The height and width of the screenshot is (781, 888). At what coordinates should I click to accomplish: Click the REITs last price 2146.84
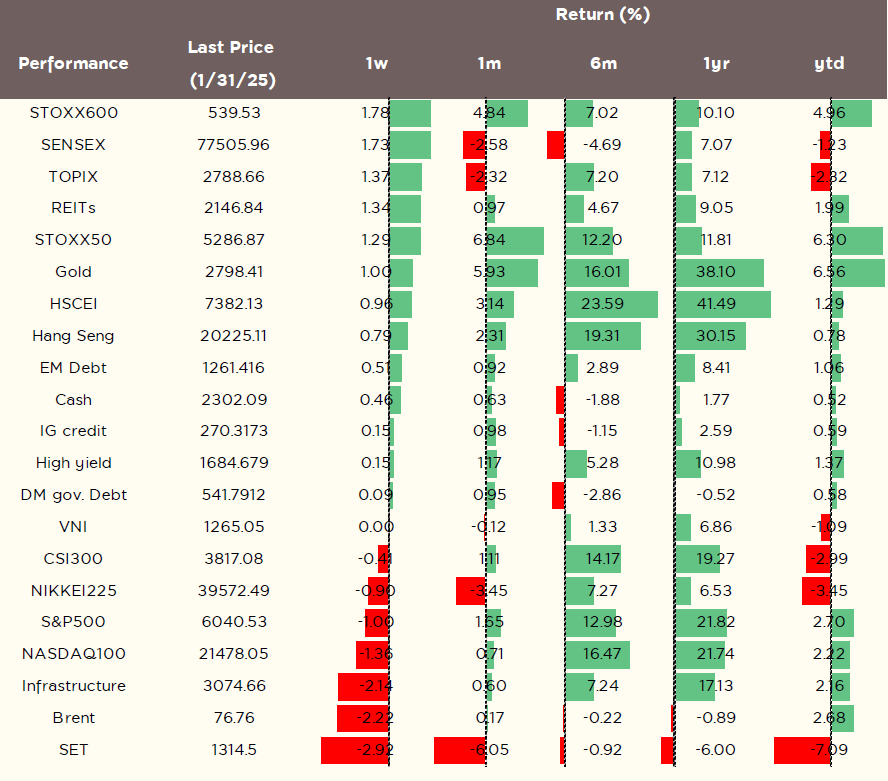(x=233, y=208)
